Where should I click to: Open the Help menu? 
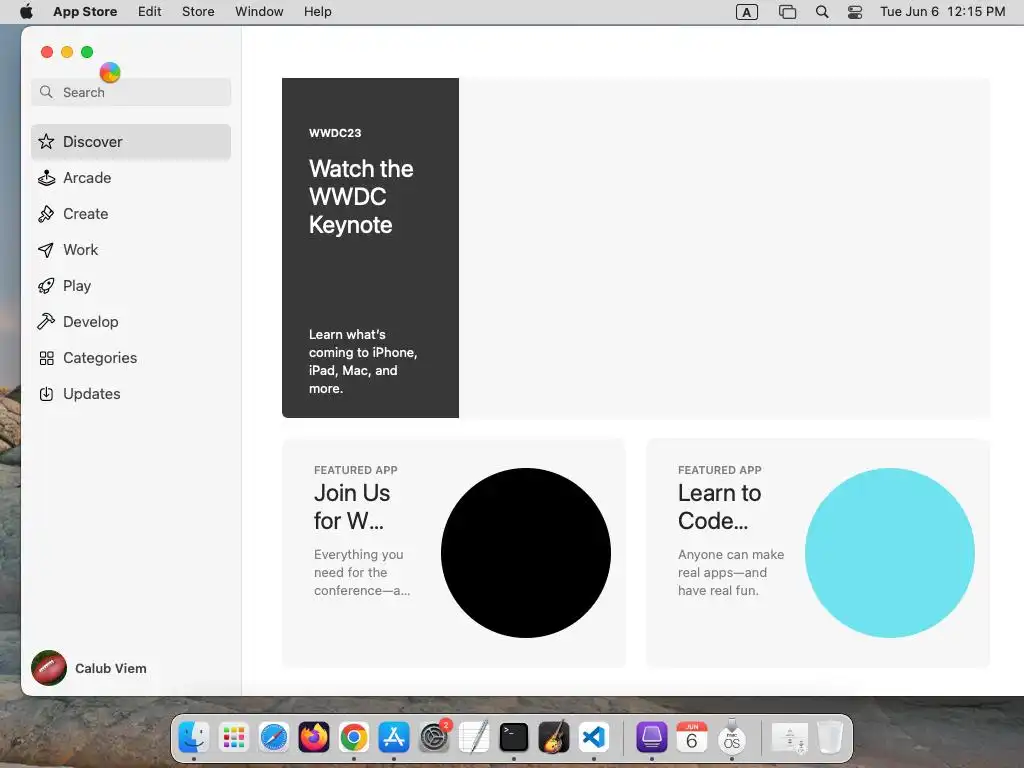(317, 12)
